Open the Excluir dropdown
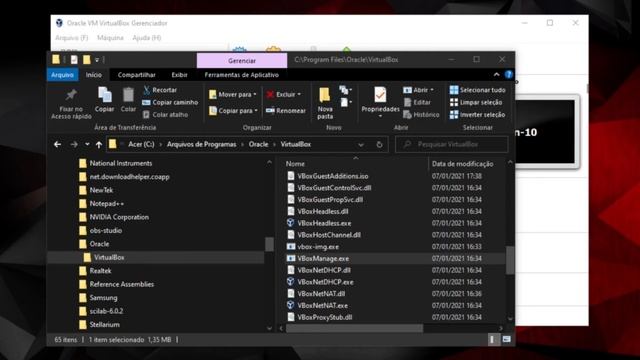This screenshot has width=640, height=360. (284, 94)
